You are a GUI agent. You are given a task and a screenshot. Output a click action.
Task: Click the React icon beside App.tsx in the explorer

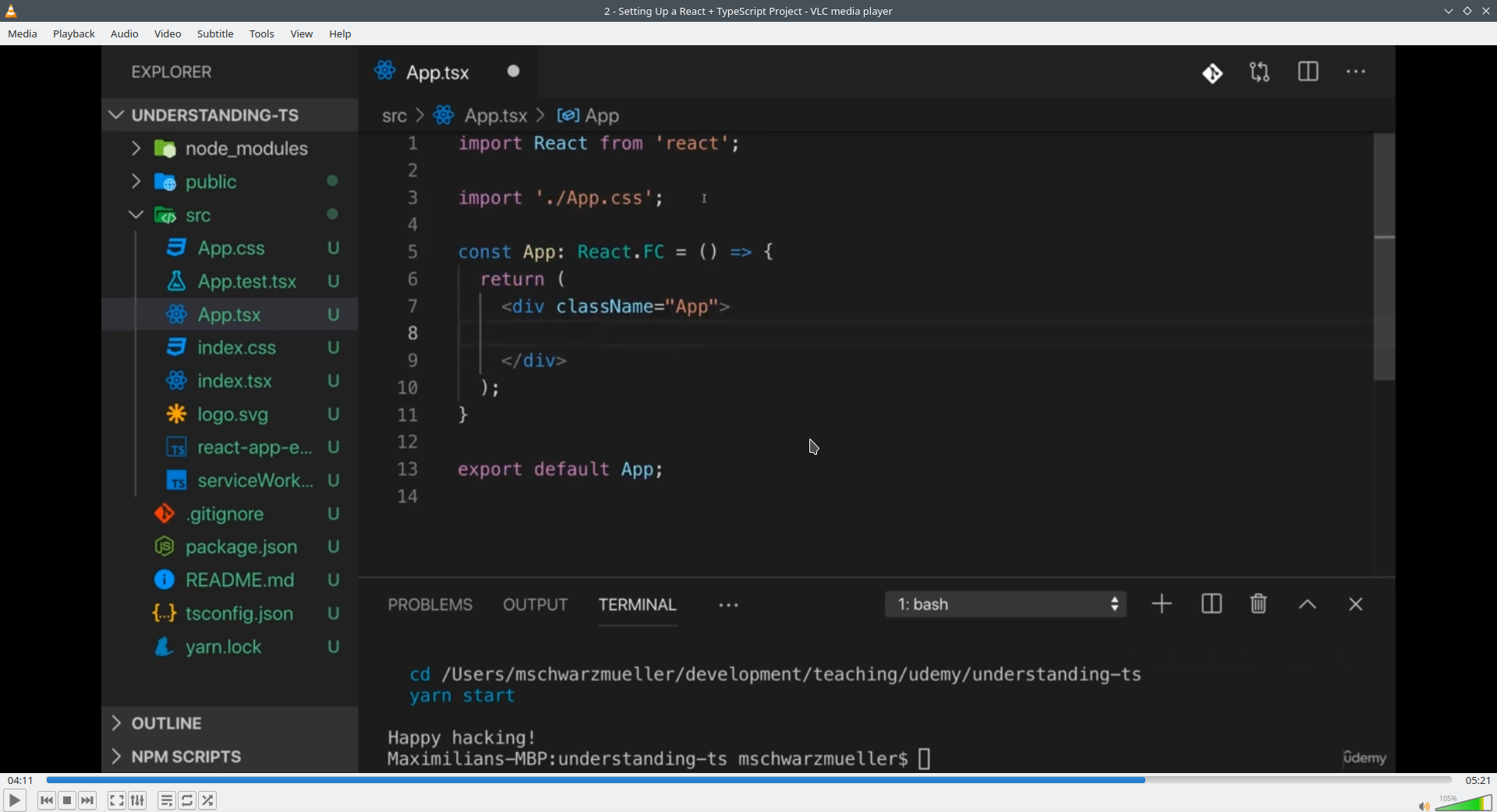(x=177, y=314)
